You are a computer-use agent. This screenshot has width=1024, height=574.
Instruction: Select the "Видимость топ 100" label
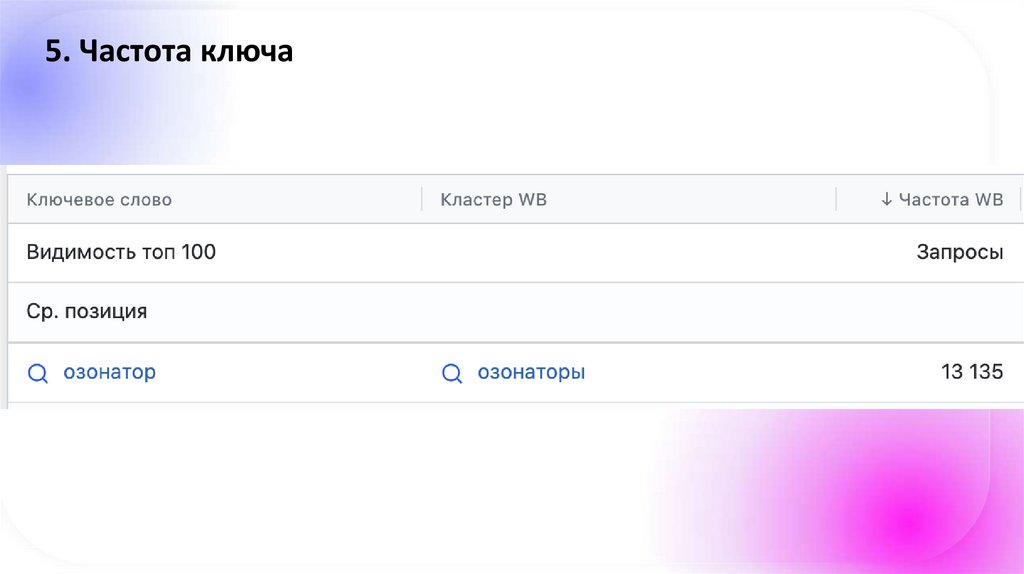click(x=121, y=253)
